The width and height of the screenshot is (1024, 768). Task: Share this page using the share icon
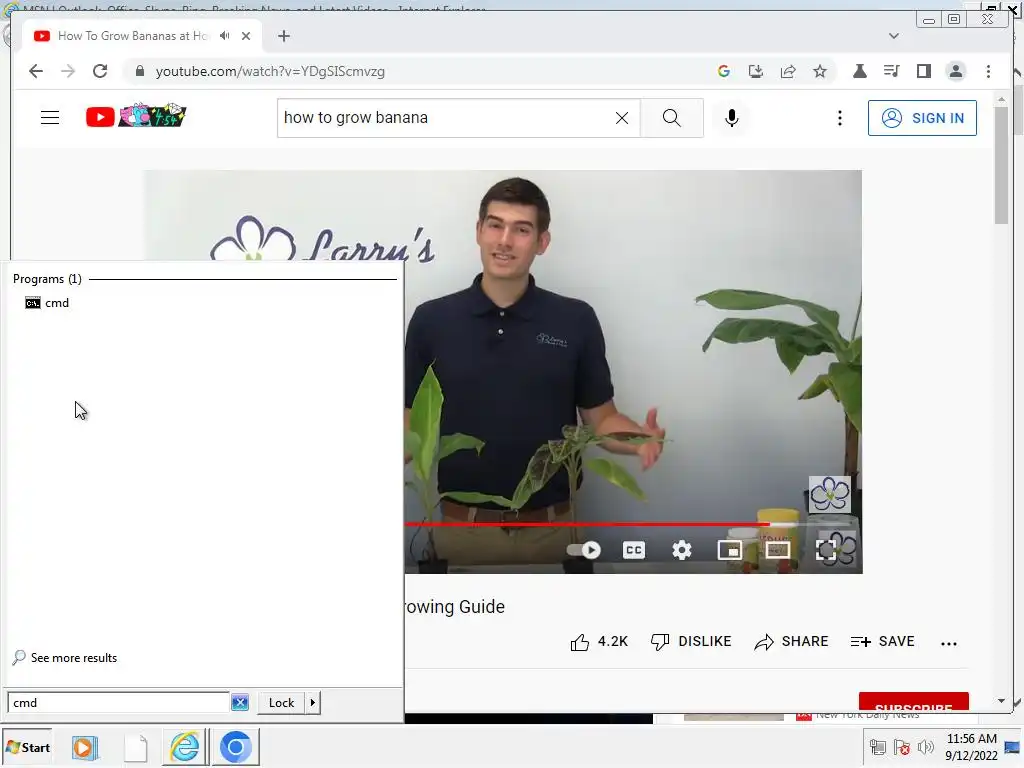788,71
